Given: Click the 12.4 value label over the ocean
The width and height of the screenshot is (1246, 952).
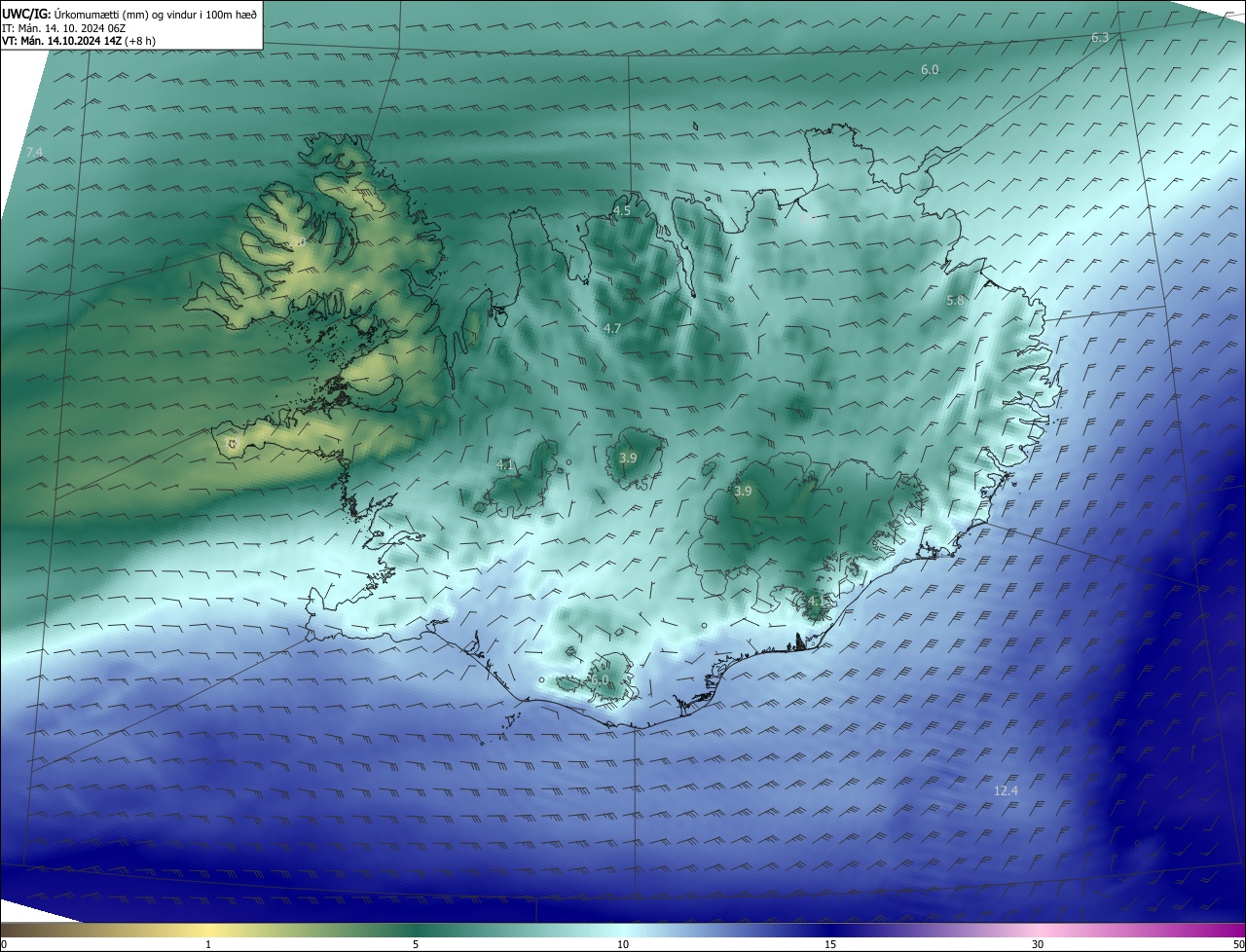Looking at the screenshot, I should coord(1006,790).
